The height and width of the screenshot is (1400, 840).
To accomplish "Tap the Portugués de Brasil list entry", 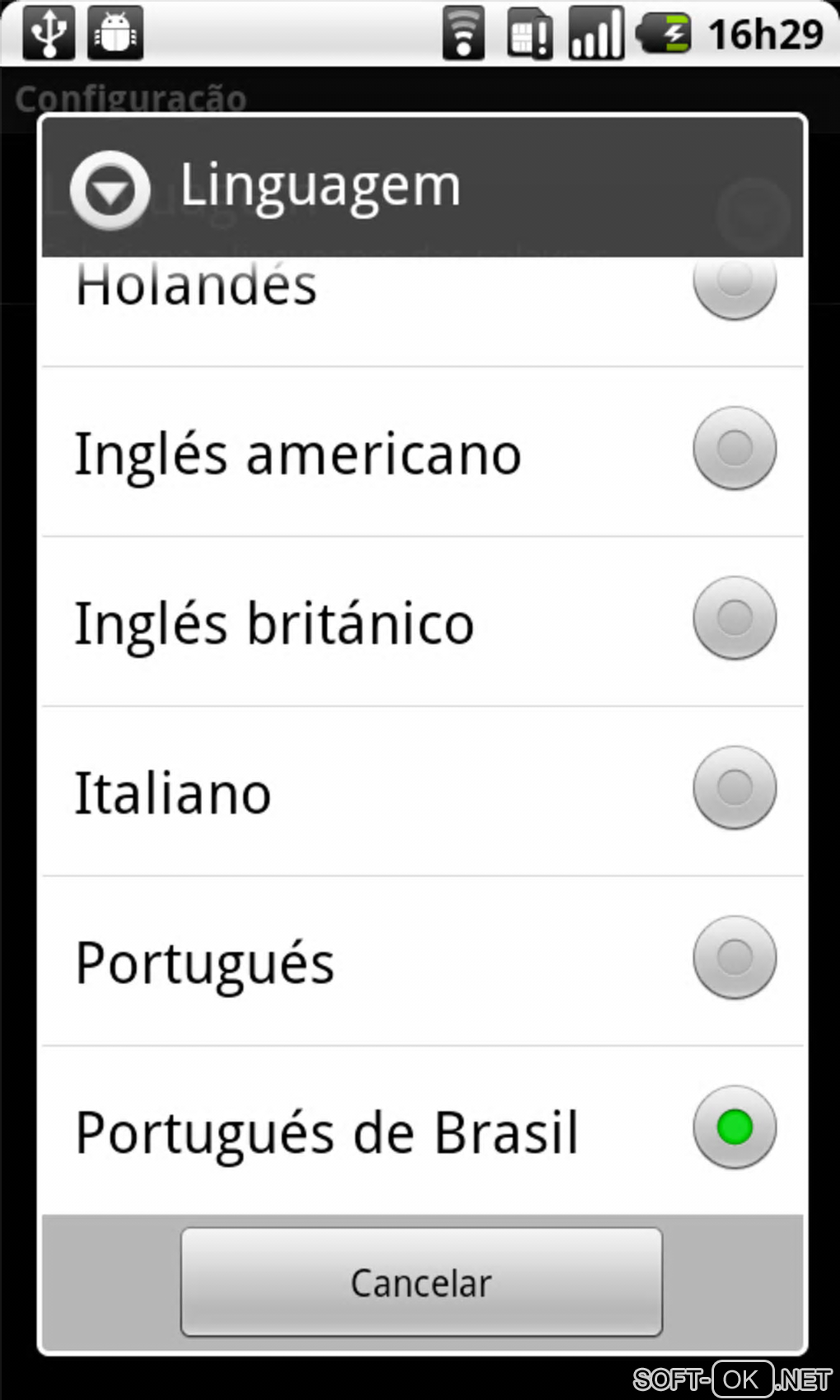I will coord(327,1133).
